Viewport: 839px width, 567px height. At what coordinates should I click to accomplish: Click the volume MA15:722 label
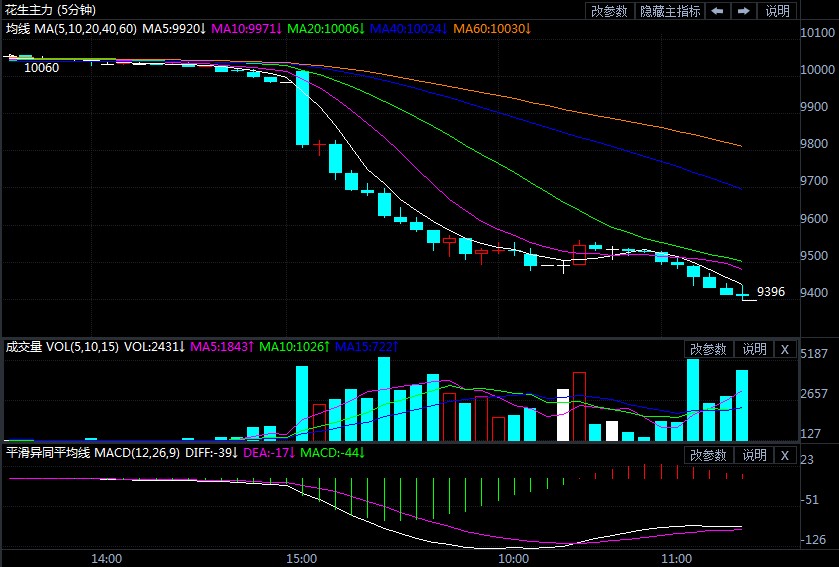click(367, 347)
